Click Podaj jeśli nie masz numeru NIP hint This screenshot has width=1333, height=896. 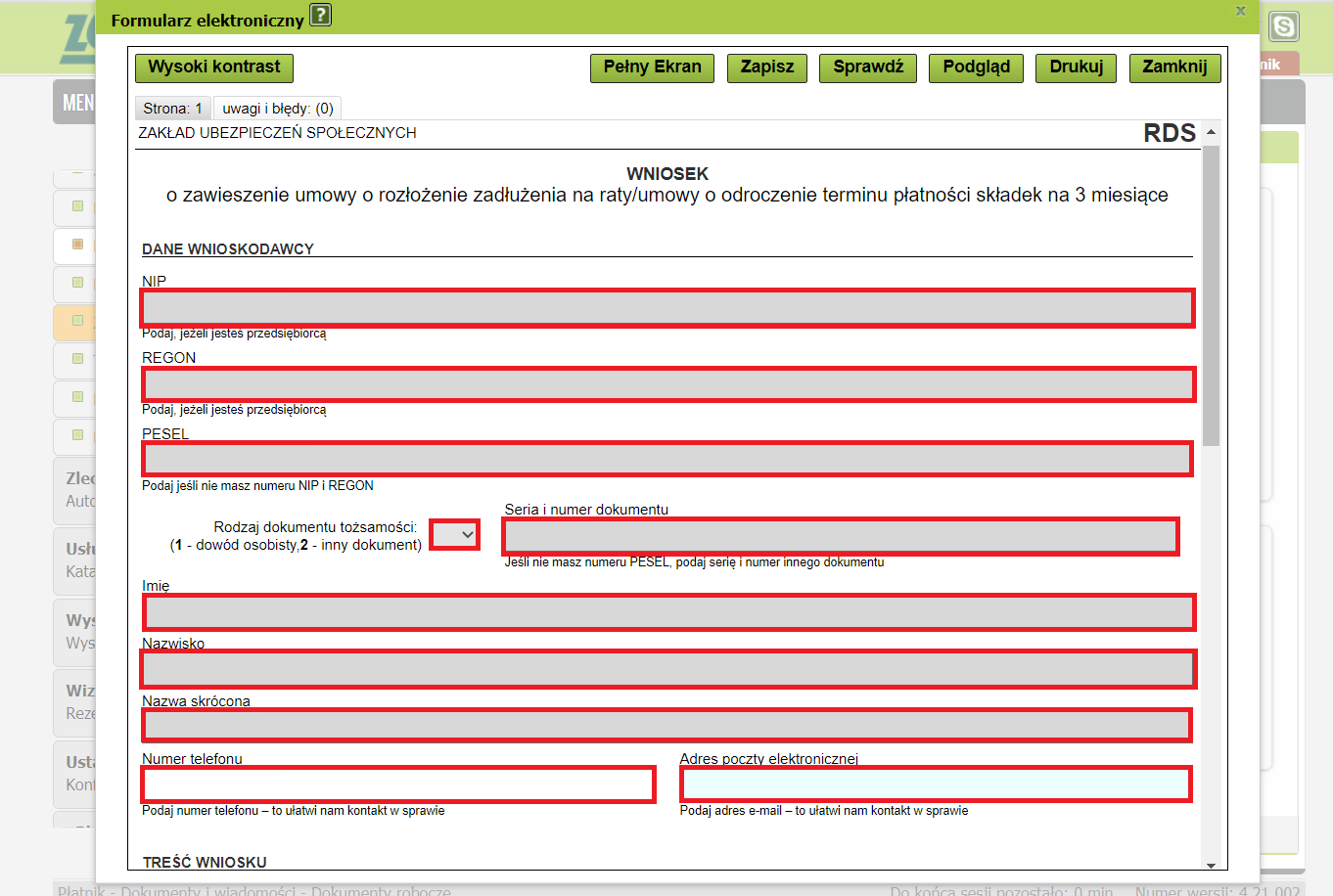pyautogui.click(x=257, y=486)
